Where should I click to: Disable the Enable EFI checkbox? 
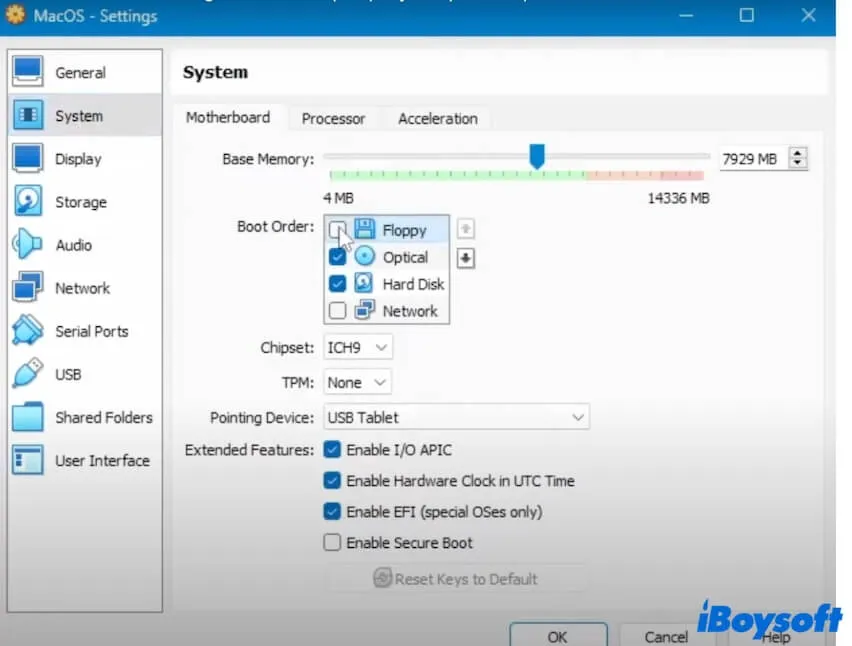pyautogui.click(x=332, y=512)
